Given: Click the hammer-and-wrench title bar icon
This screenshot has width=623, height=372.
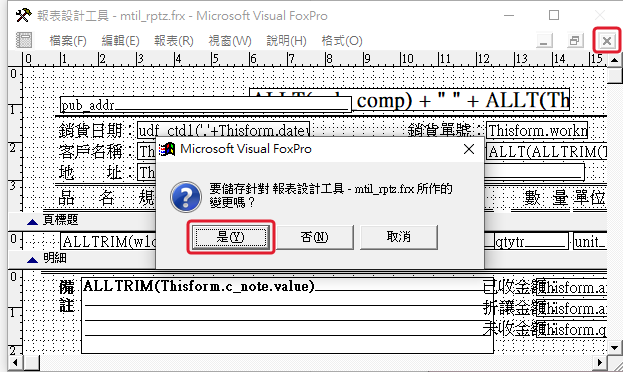Looking at the screenshot, I should pos(23,16).
